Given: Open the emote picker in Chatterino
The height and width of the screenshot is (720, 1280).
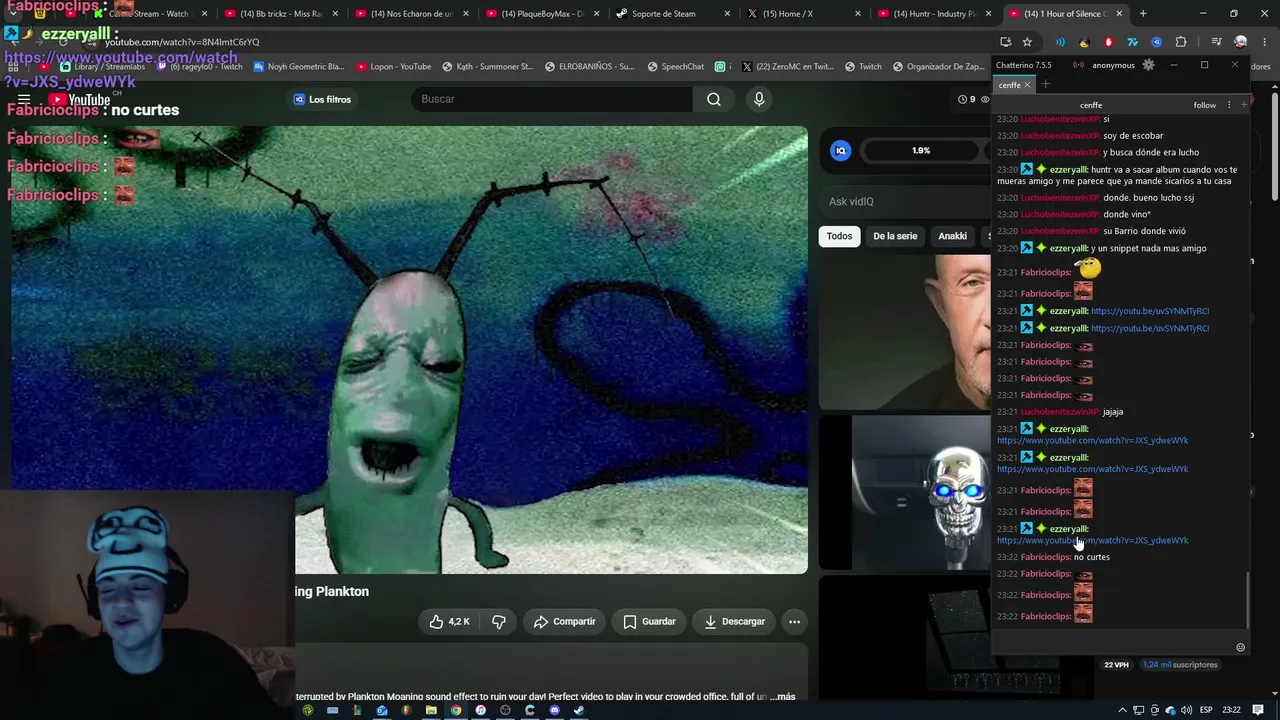Looking at the screenshot, I should tap(1241, 647).
